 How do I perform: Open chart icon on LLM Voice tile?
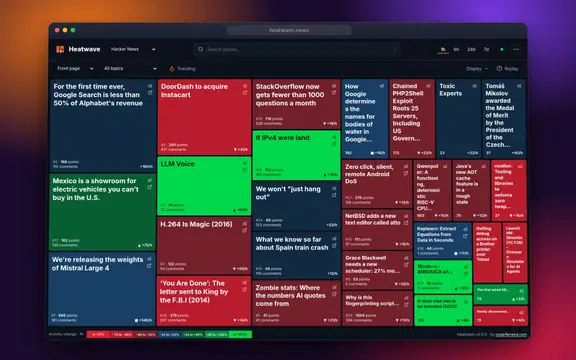pos(245,163)
